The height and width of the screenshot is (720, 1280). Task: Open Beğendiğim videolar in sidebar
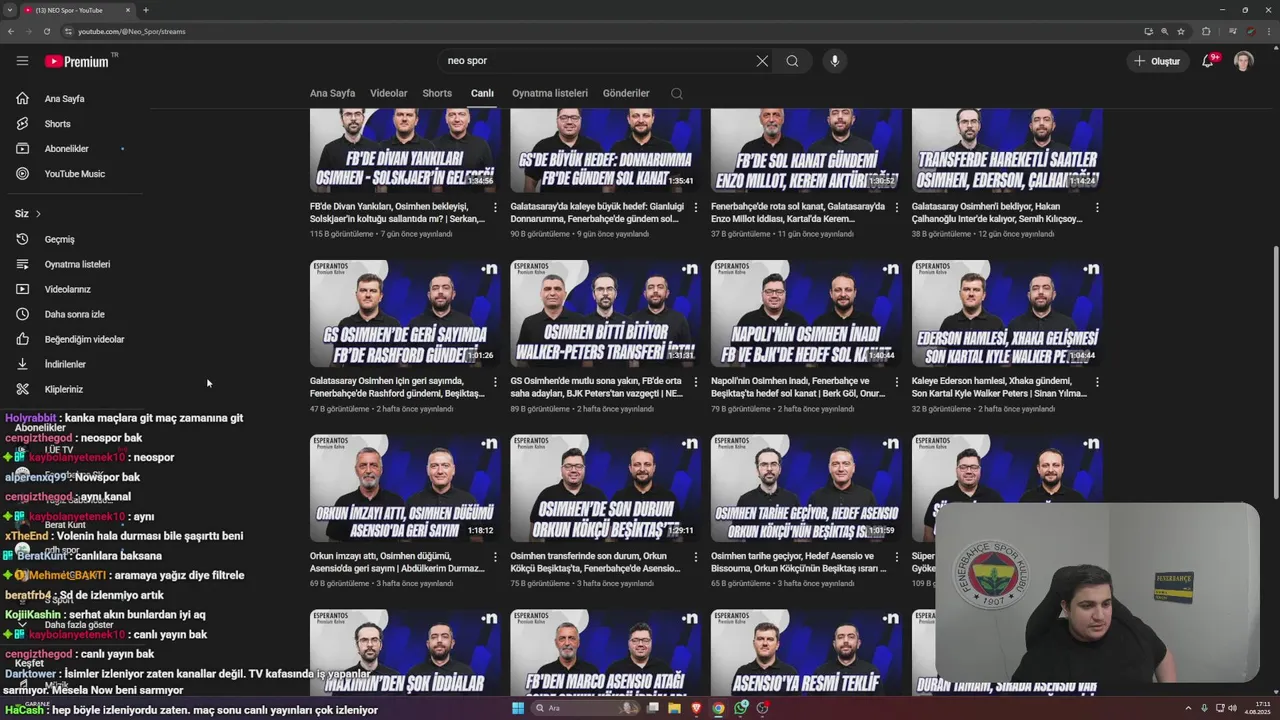pyautogui.click(x=84, y=339)
